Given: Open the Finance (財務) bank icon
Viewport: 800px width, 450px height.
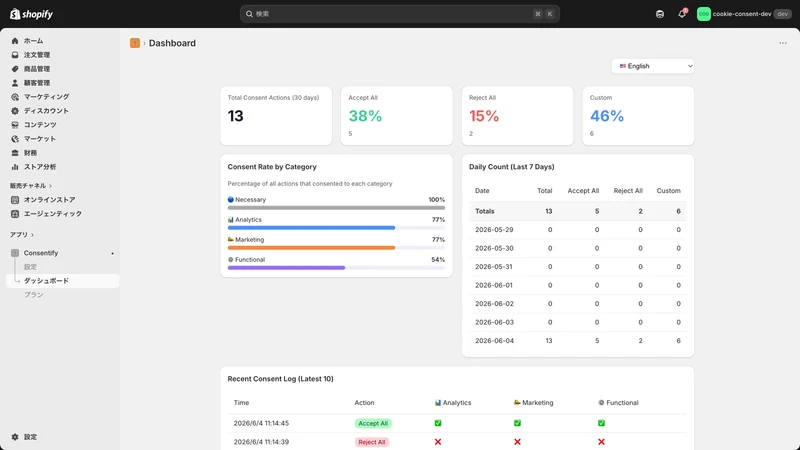Looking at the screenshot, I should coord(15,153).
